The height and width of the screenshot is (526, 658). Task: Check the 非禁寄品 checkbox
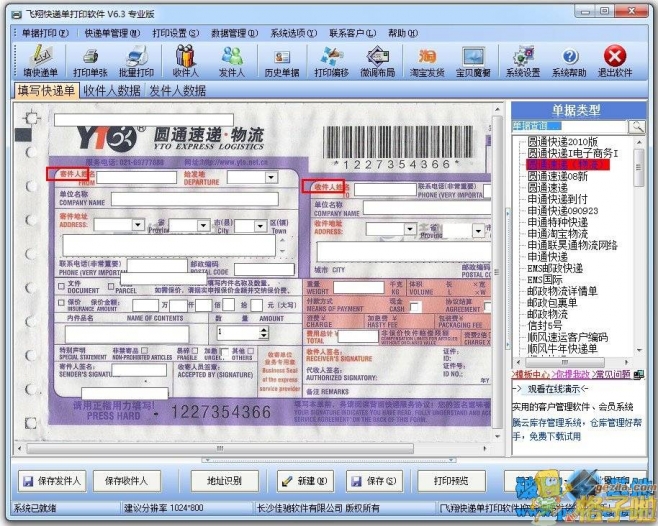[x=145, y=350]
